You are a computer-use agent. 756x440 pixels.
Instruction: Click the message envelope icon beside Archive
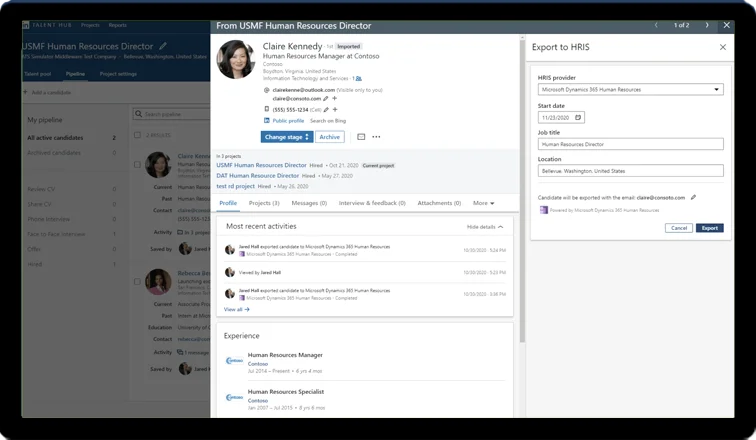pos(360,137)
